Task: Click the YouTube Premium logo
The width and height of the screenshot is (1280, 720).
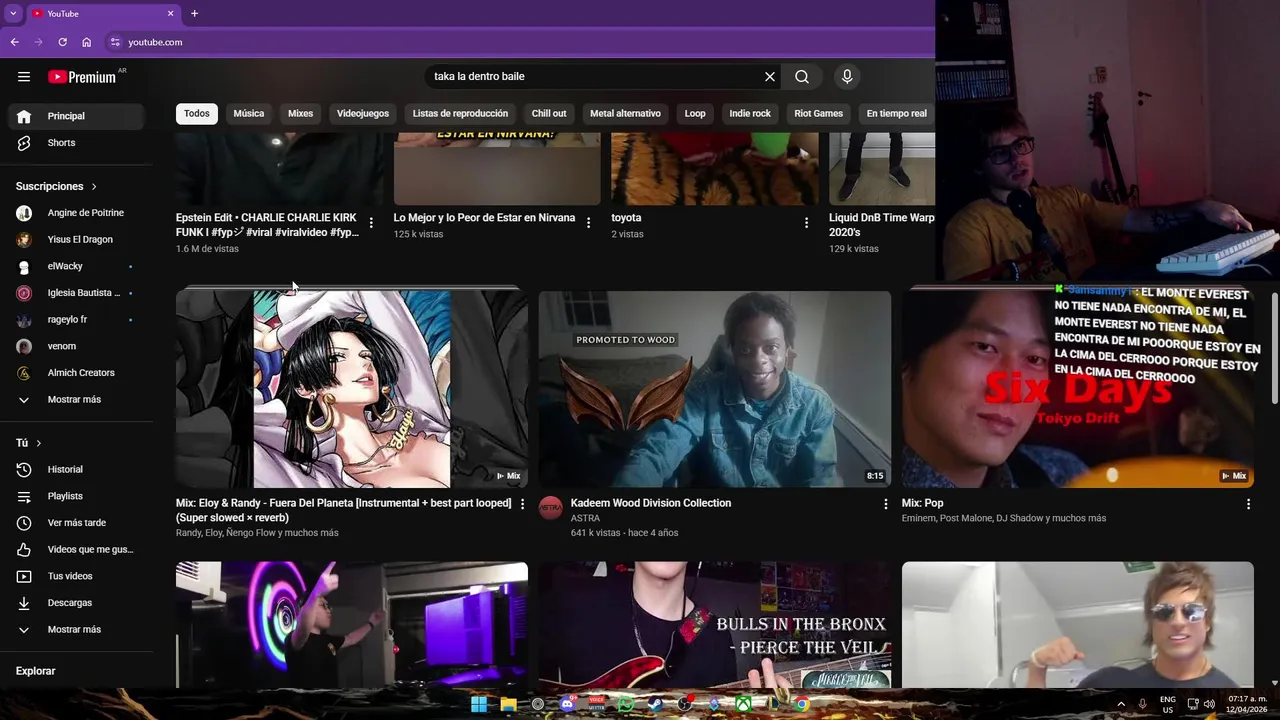Action: click(84, 77)
